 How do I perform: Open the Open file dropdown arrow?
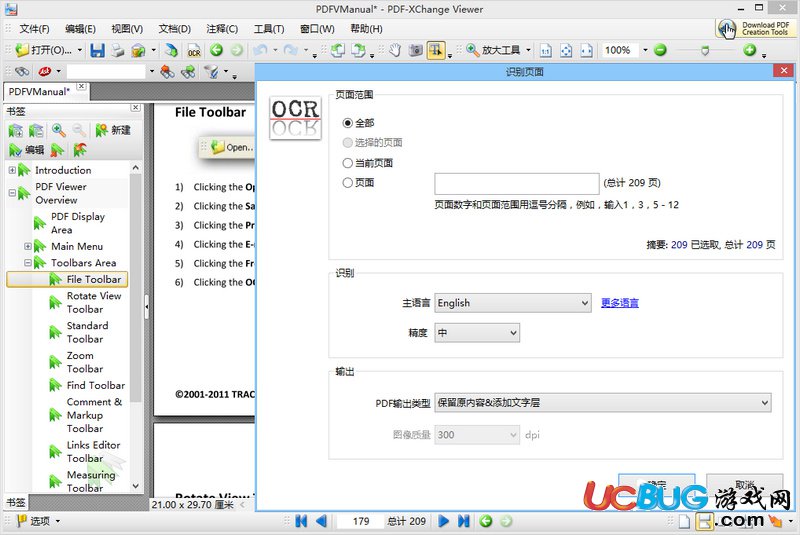[x=80, y=50]
